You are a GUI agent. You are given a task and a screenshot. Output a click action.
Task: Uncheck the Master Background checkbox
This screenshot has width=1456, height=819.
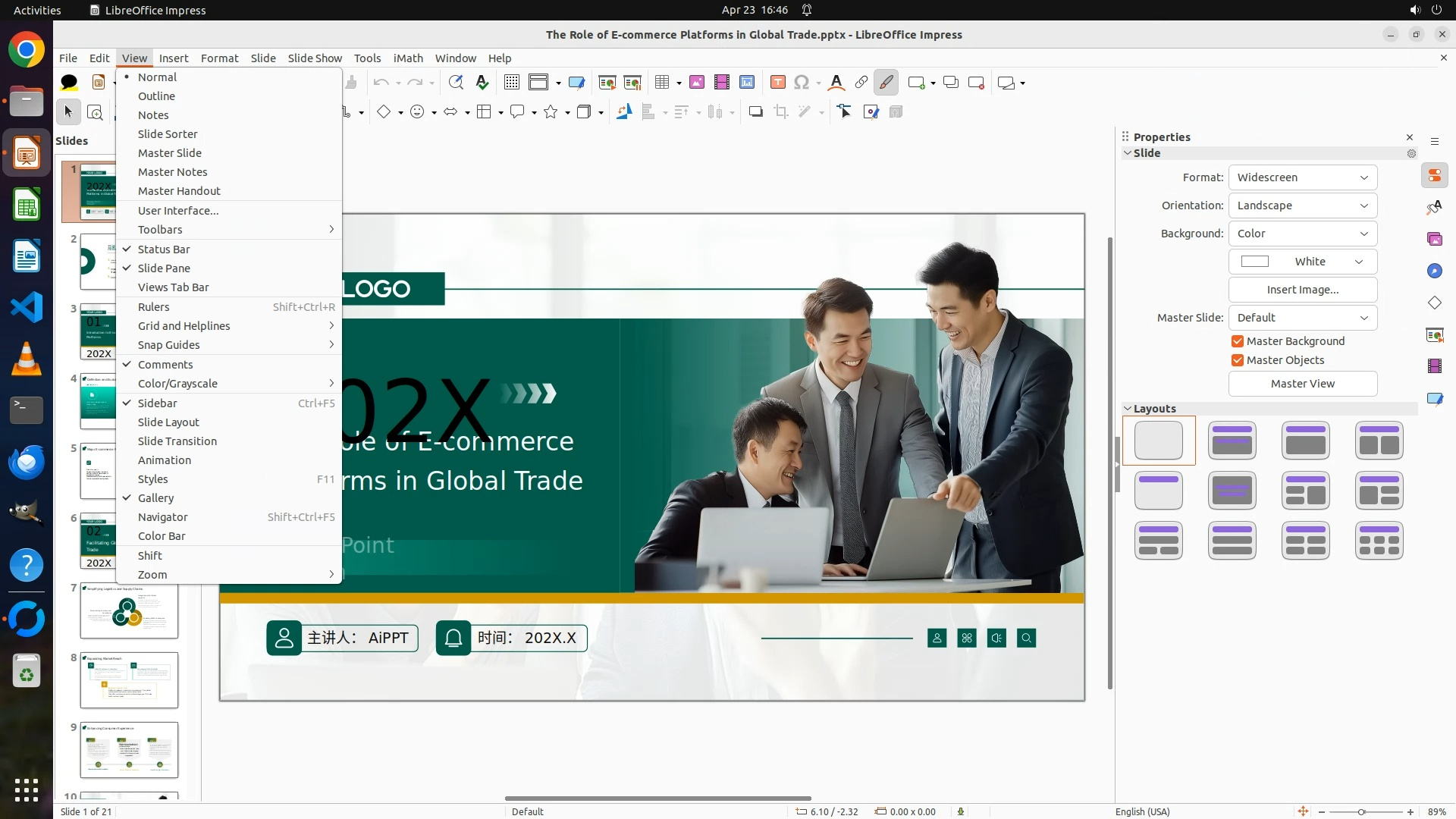[x=1238, y=341]
